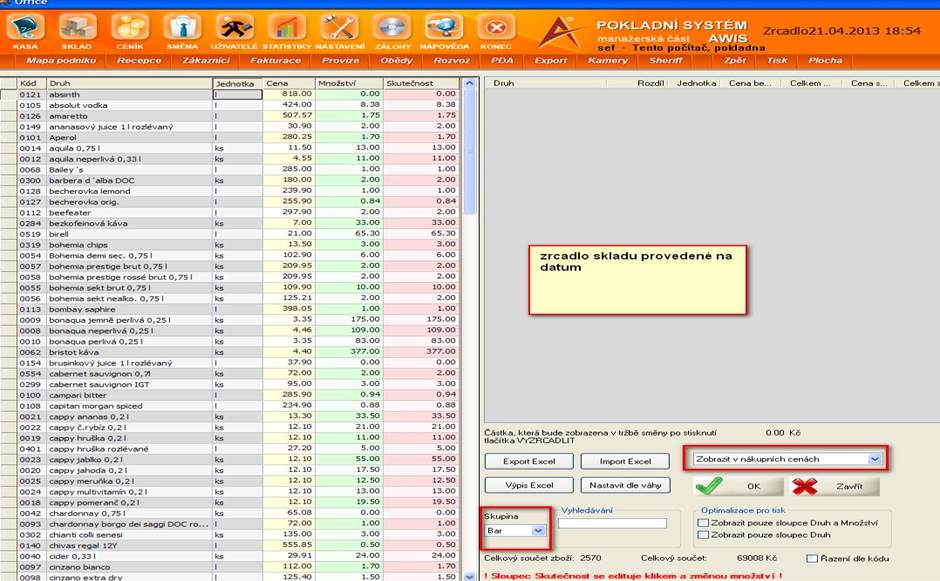The width and height of the screenshot is (940, 581).
Task: Edit the Skutečnost value for cinzano bianco
Action: [421, 567]
